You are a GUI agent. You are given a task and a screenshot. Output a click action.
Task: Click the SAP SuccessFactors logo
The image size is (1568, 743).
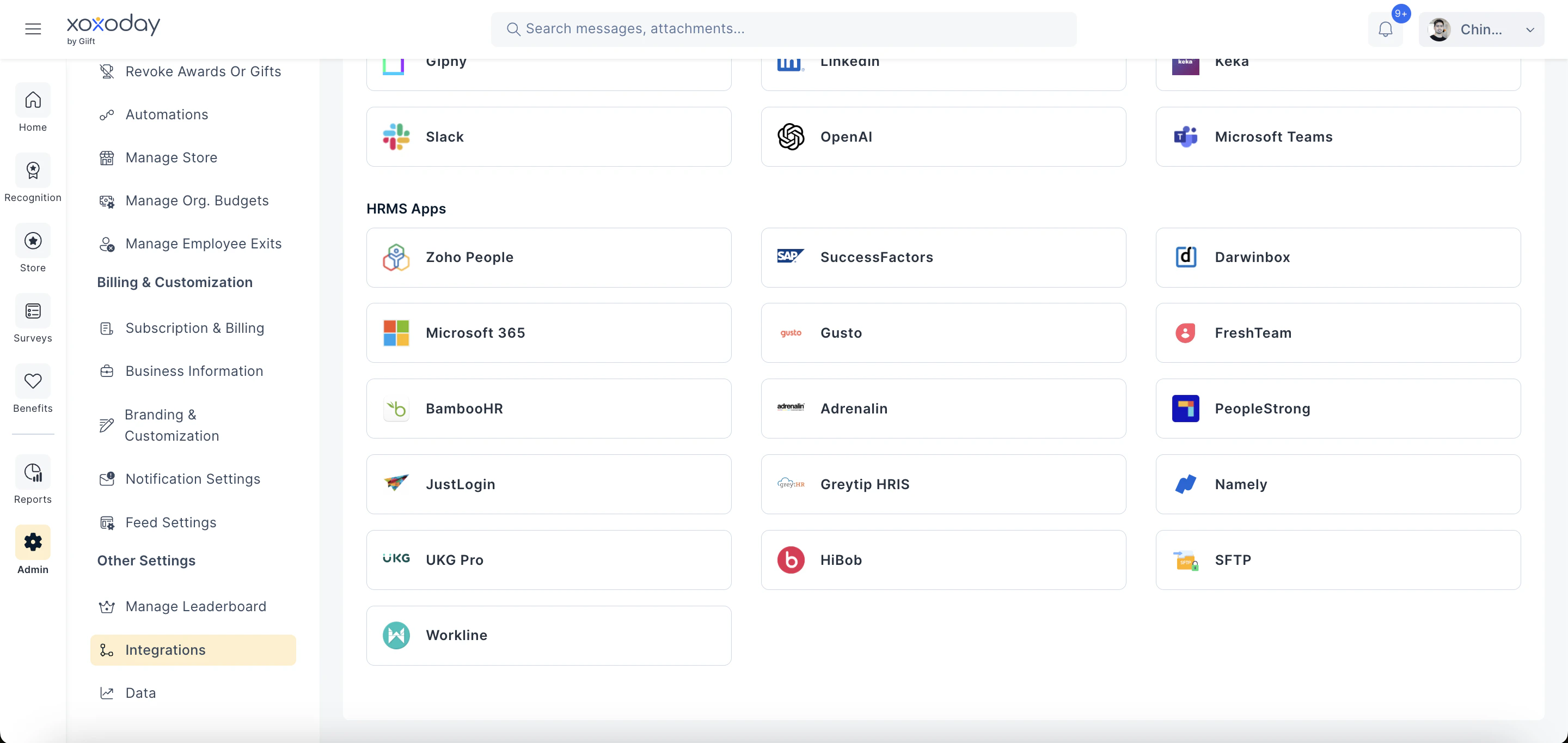click(x=791, y=257)
